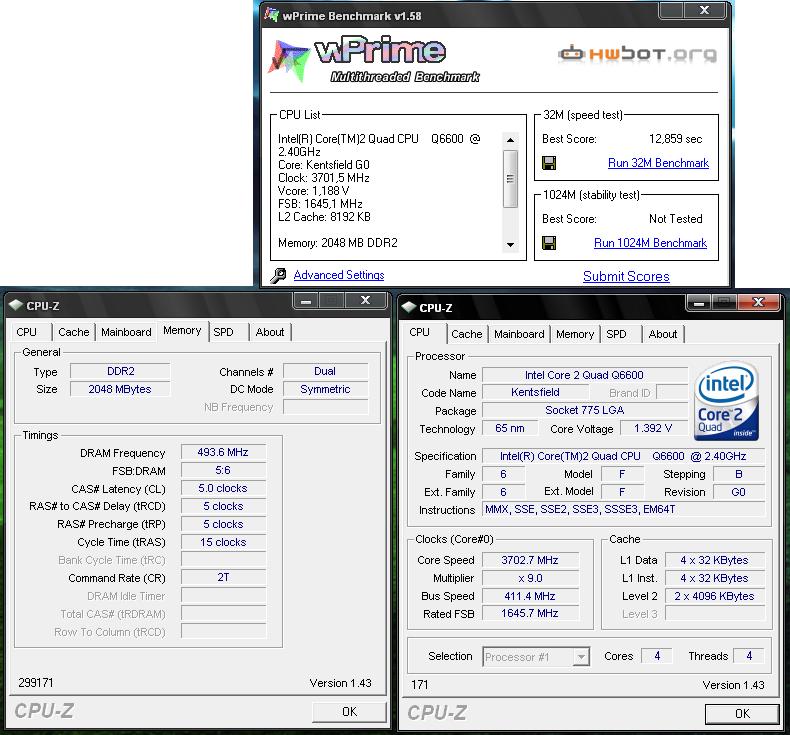This screenshot has width=790, height=735.
Task: Open SPD tab in right CPU-Z window
Action: click(x=616, y=334)
